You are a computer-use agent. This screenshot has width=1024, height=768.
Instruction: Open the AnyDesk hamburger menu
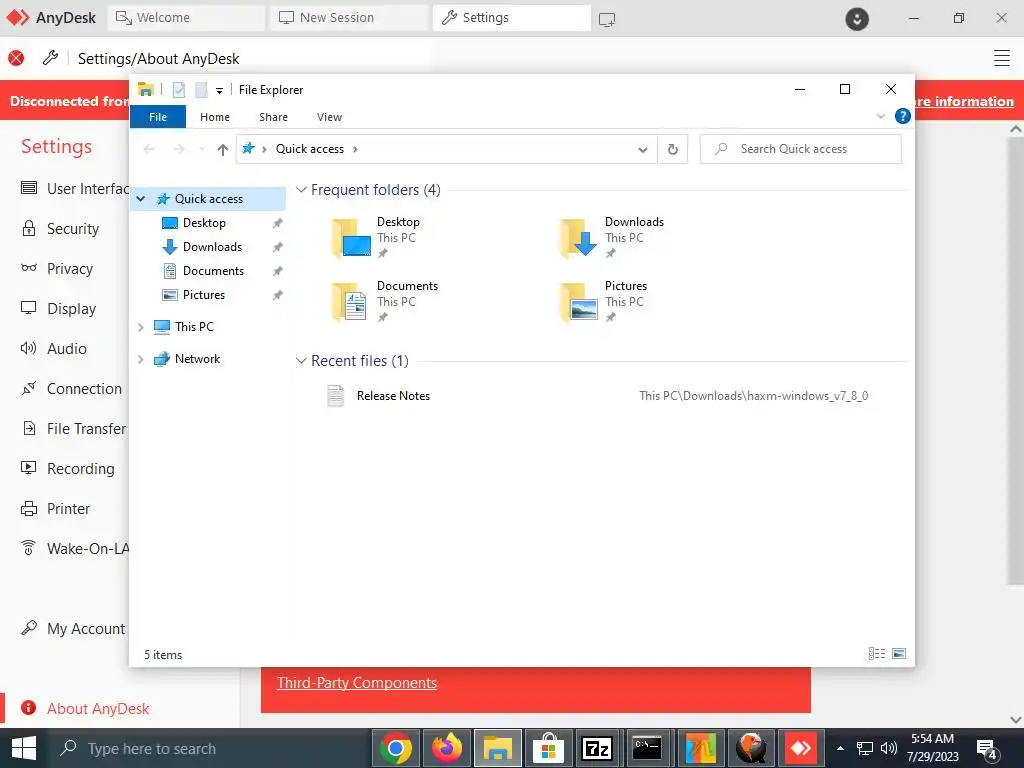tap(1001, 58)
